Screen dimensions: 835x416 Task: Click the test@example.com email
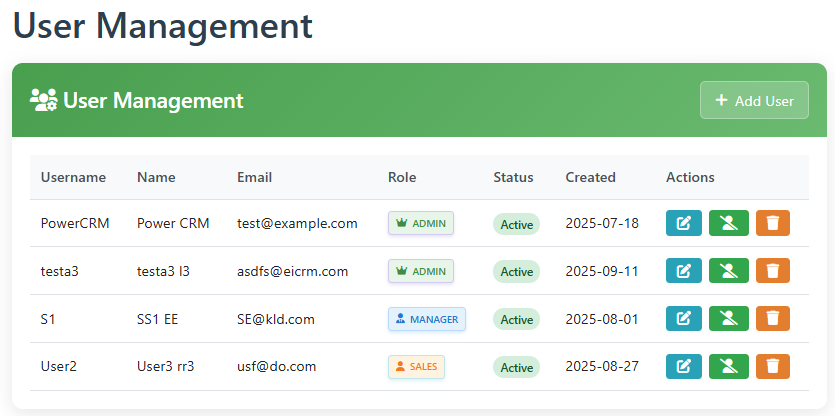point(297,223)
